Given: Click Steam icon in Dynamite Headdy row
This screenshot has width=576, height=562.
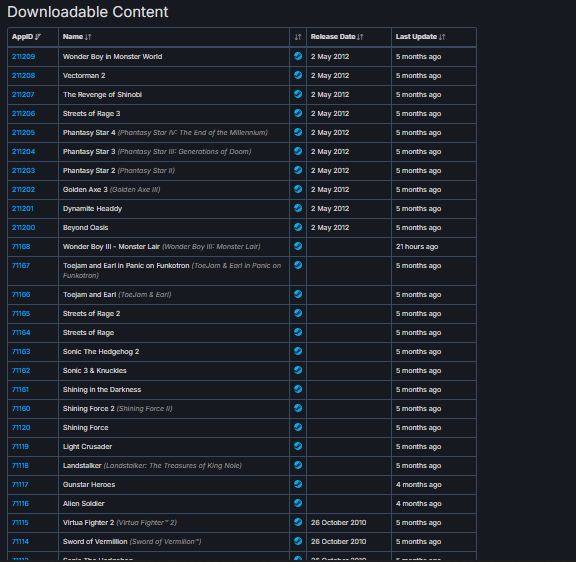Looking at the screenshot, I should (298, 208).
